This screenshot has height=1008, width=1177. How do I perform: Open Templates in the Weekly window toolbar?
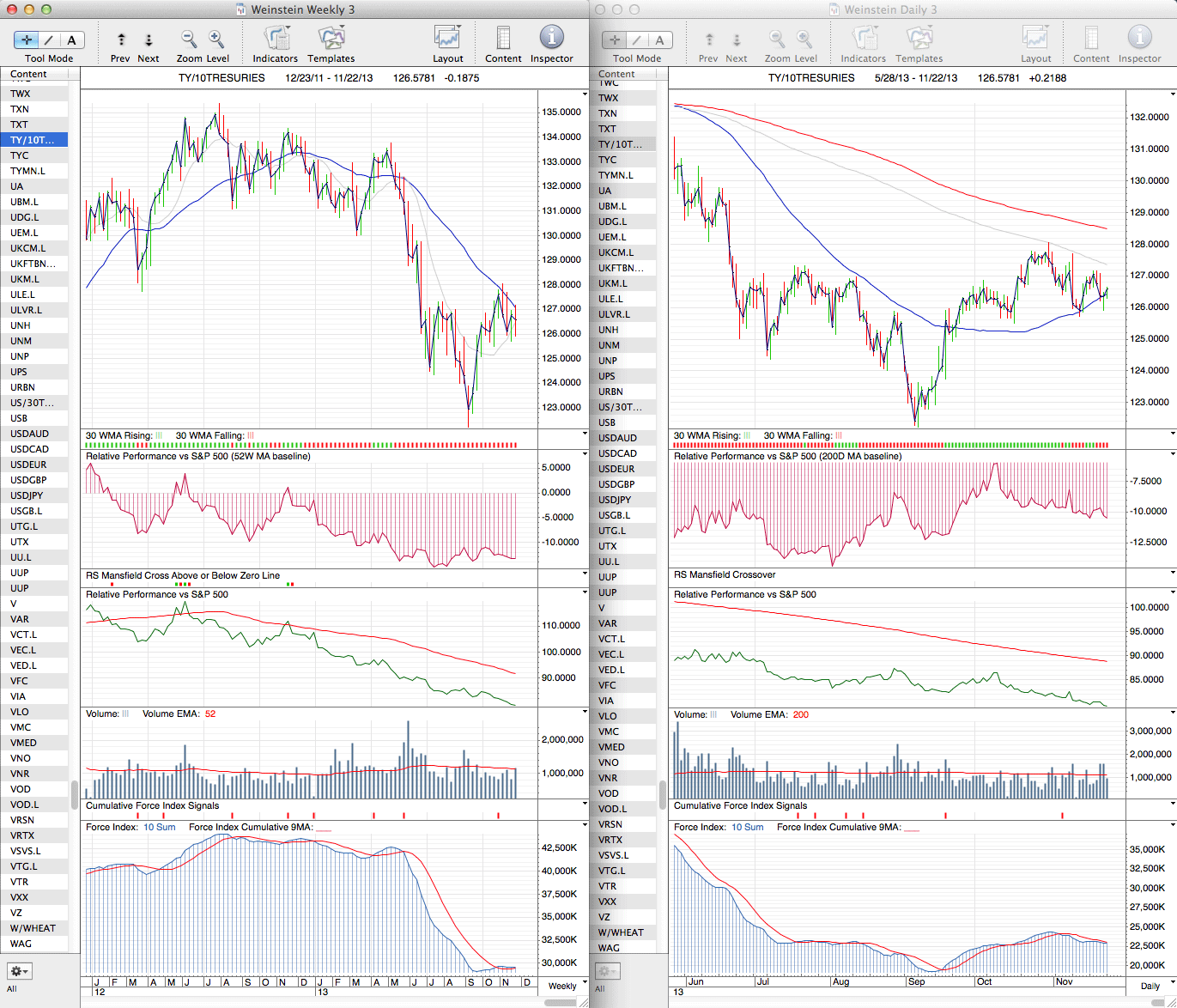pyautogui.click(x=331, y=39)
